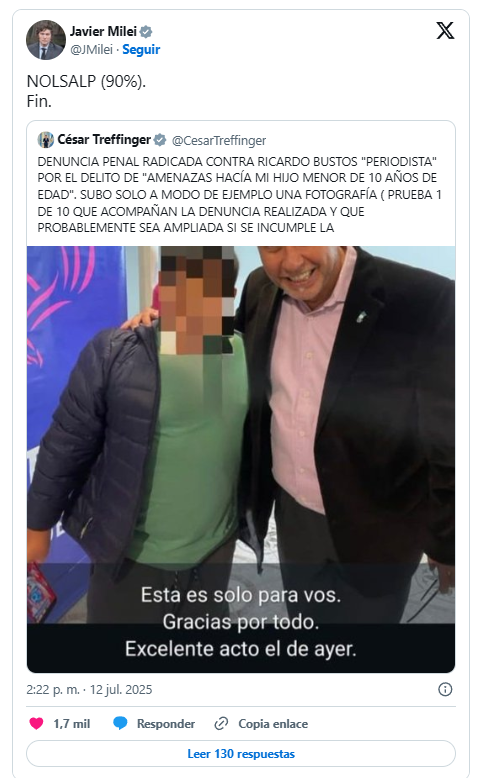Click the César Treffinger display name

pos(104,139)
